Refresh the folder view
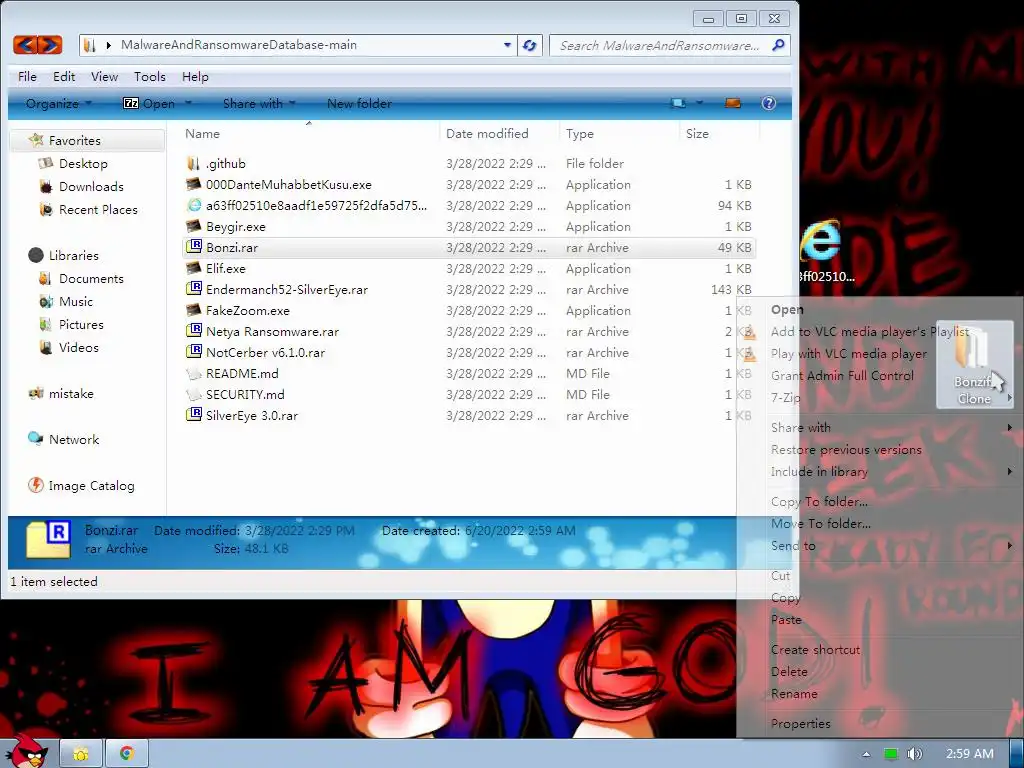The width and height of the screenshot is (1024, 768). (530, 45)
